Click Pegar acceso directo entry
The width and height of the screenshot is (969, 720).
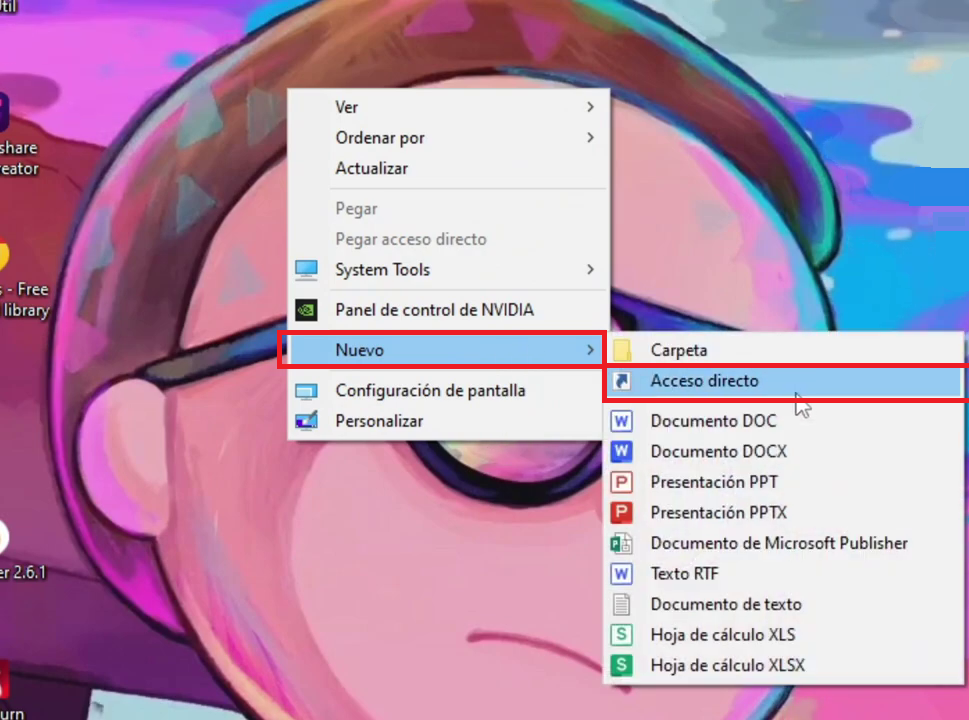(449, 239)
